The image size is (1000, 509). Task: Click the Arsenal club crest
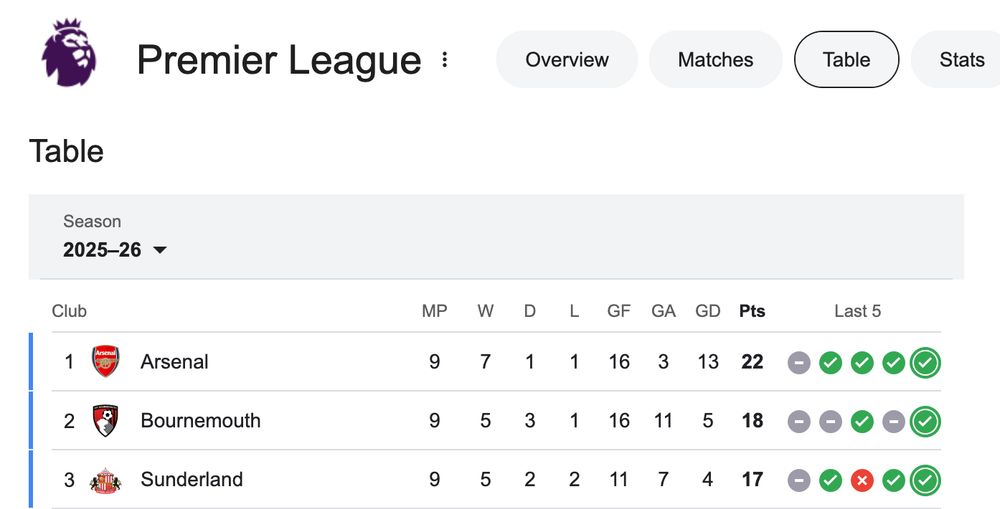click(105, 361)
